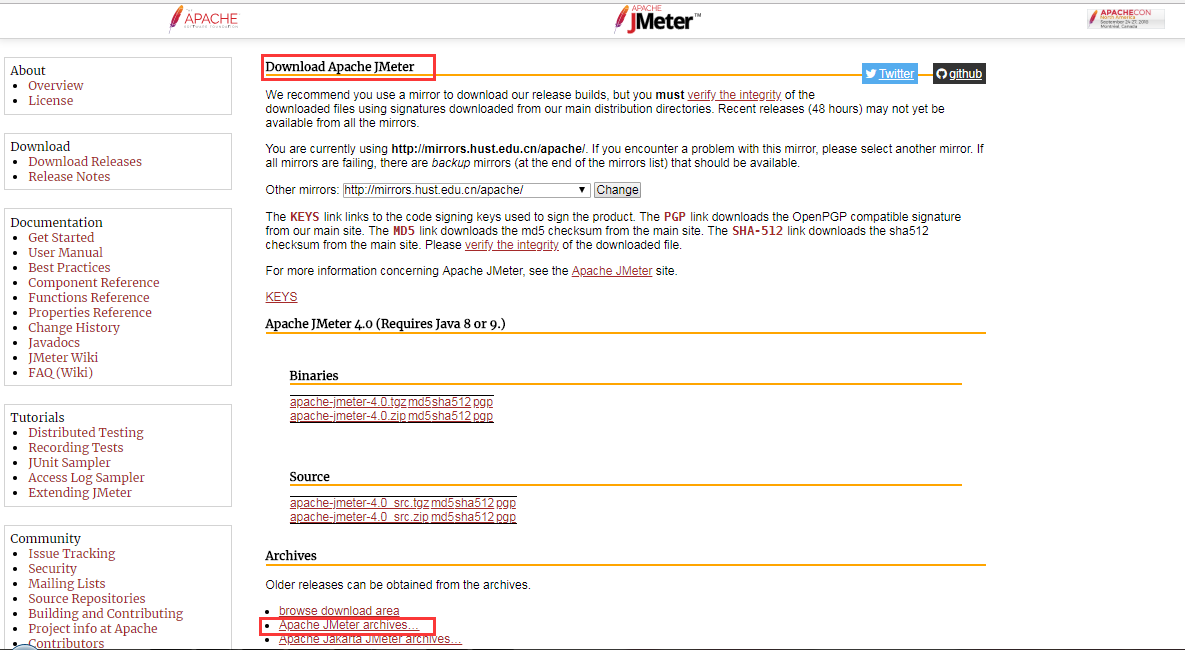This screenshot has height=650, width=1185.
Task: Open Best Practices page
Action: (x=69, y=268)
